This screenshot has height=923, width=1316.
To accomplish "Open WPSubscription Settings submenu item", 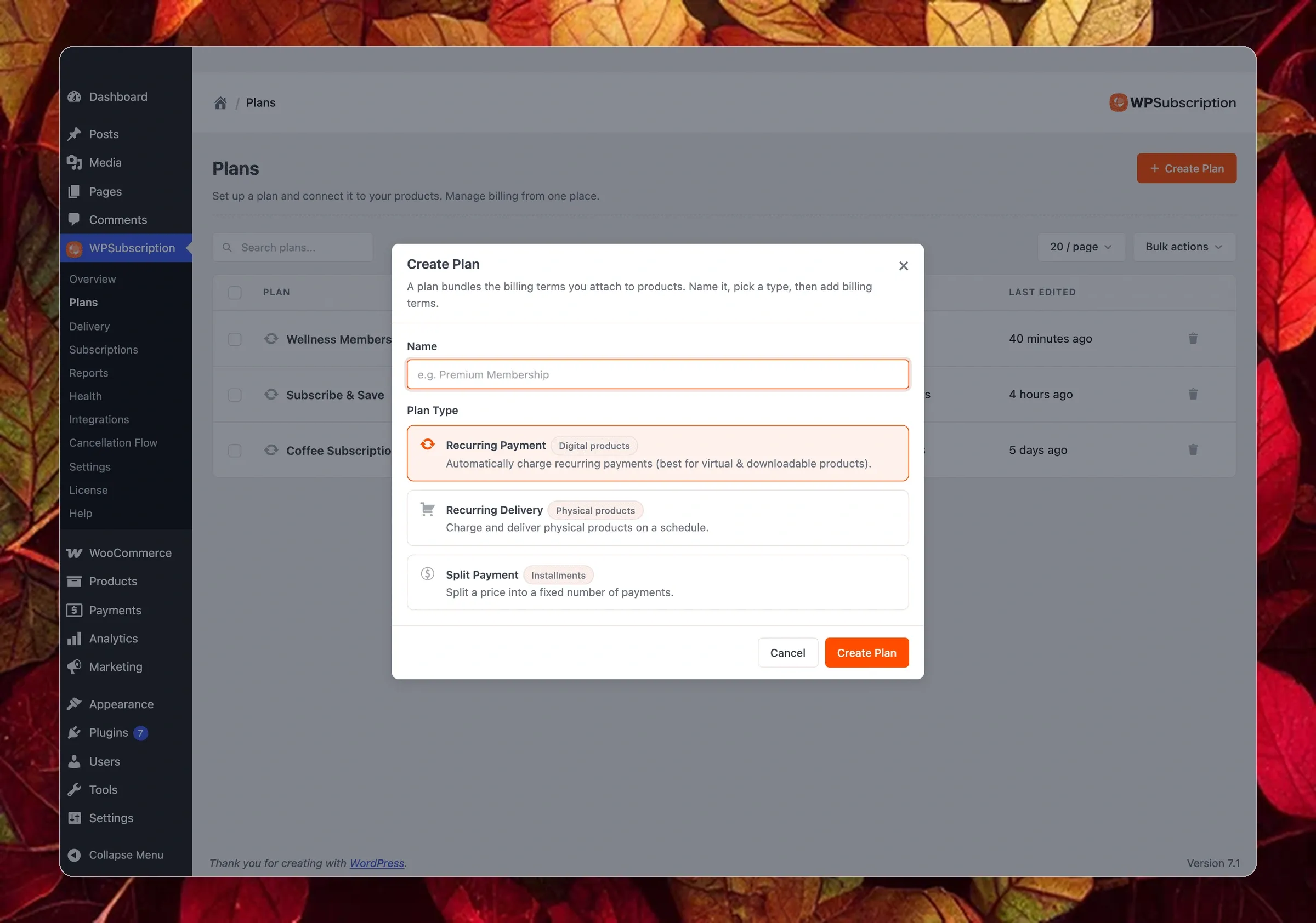I will (x=90, y=467).
